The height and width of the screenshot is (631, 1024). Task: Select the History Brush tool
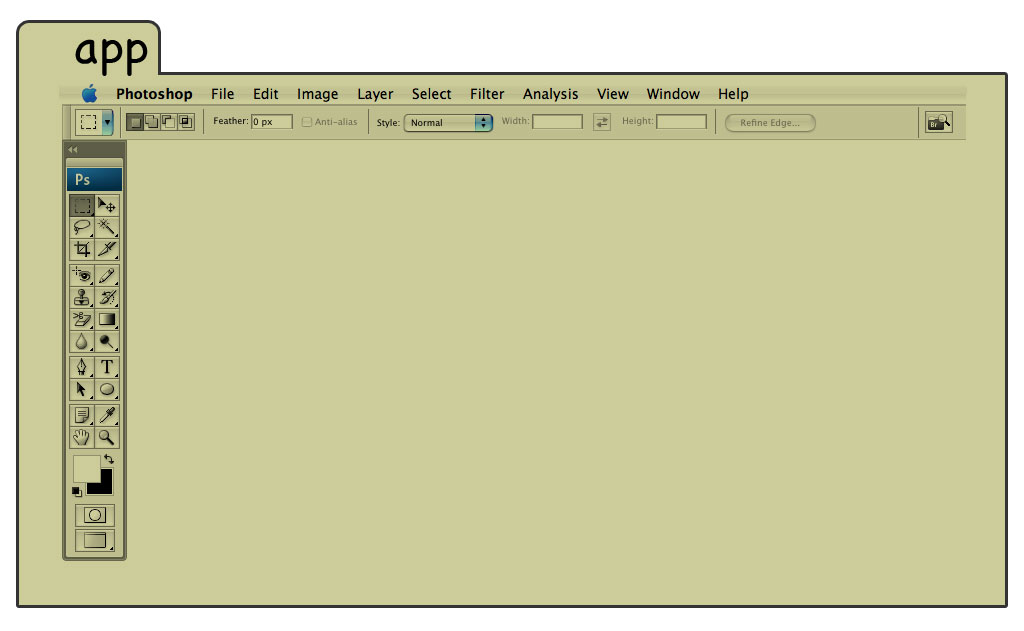(107, 298)
